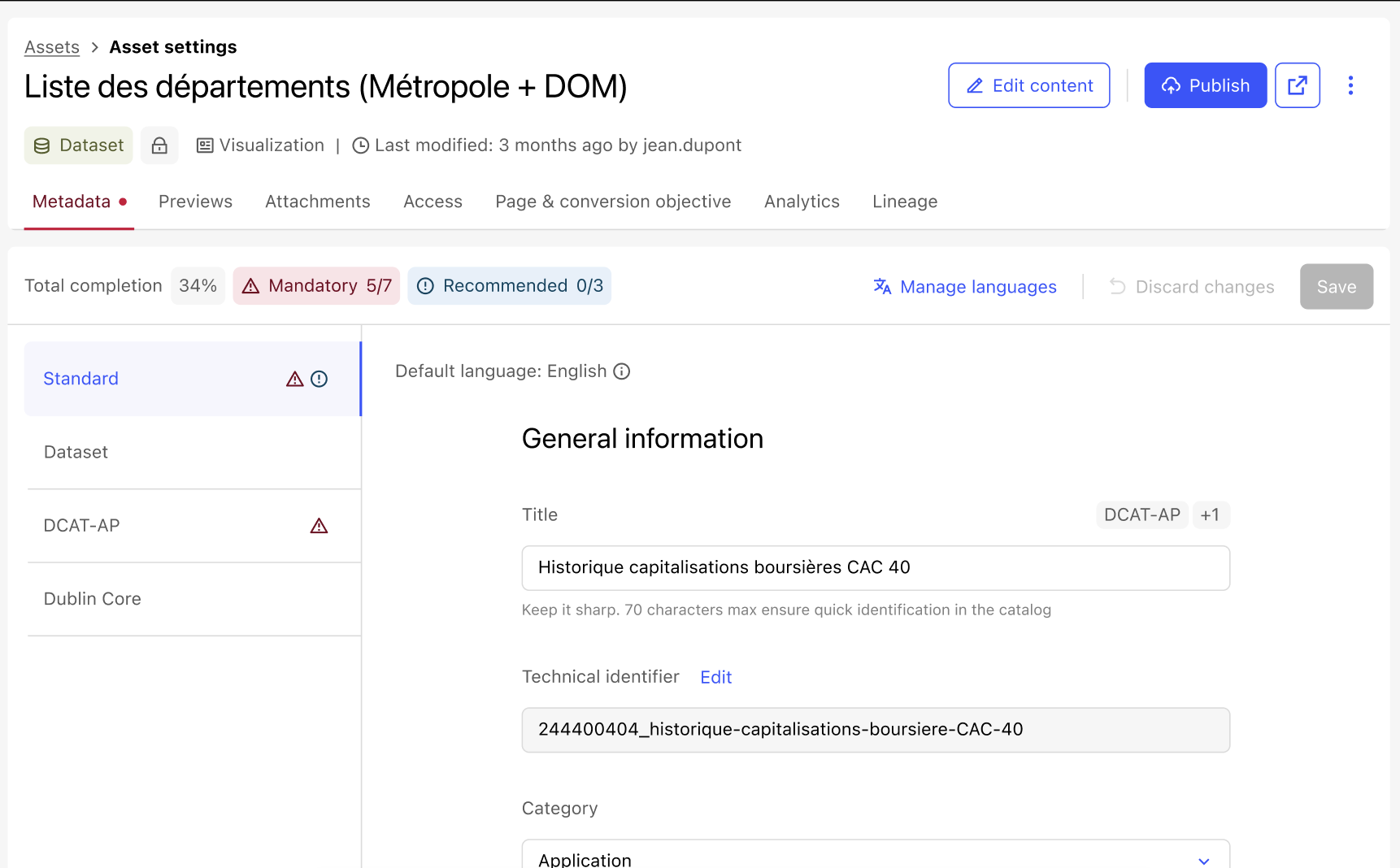
Task: Filter by Mandatory 5/7 badge
Action: point(316,286)
